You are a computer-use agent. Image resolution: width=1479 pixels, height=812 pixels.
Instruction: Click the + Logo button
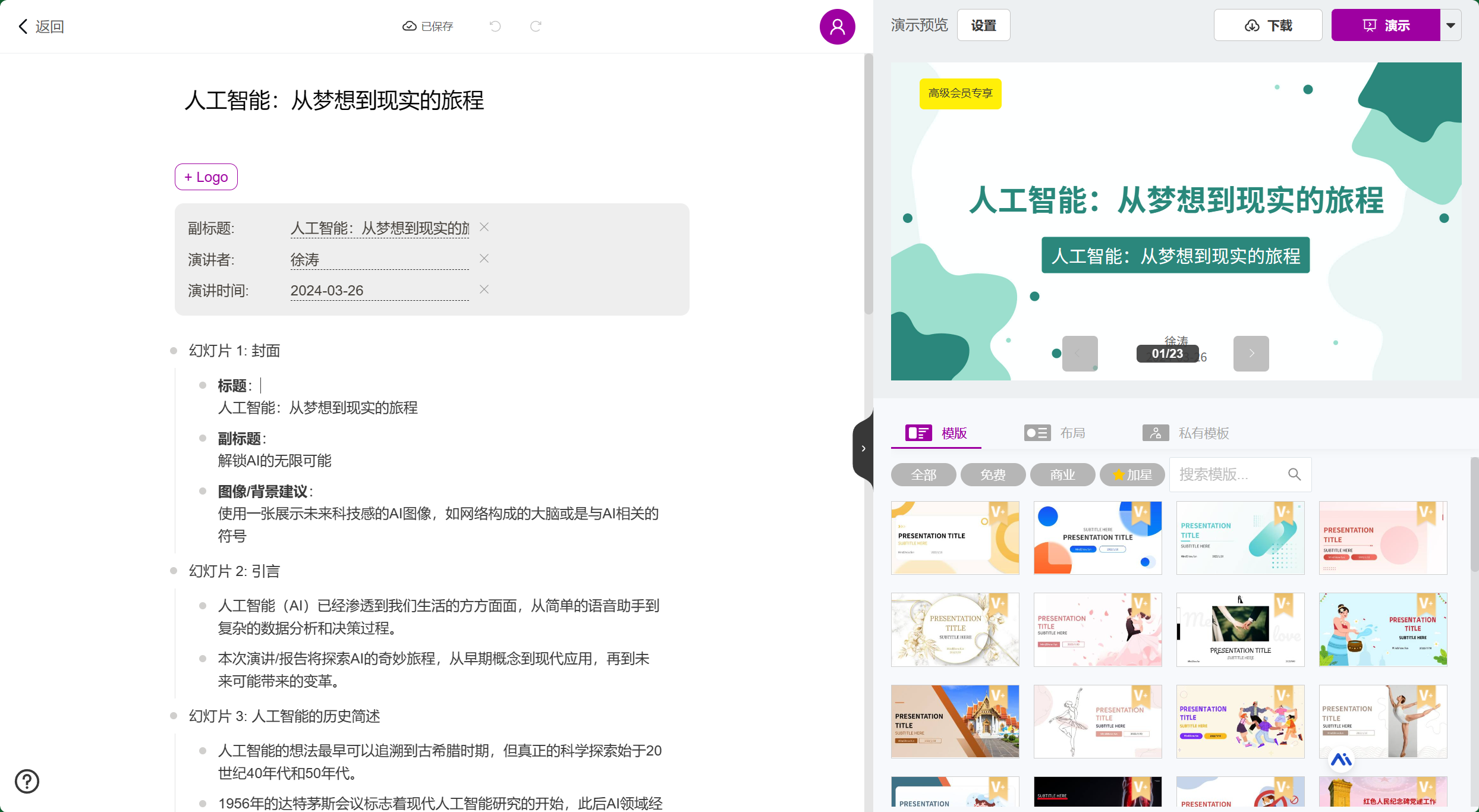[x=205, y=177]
